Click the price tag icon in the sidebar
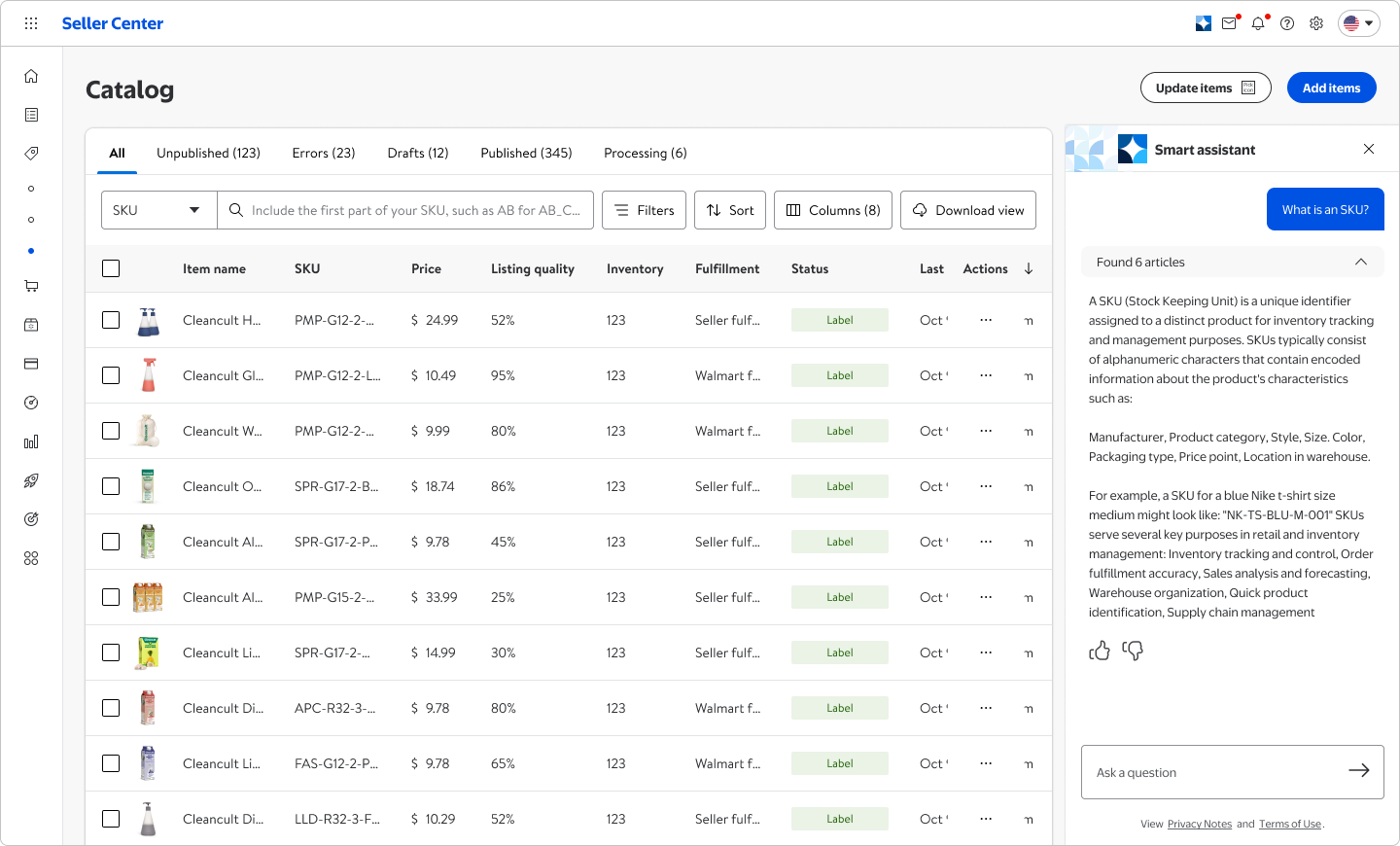Screen dimensions: 1400x846 pos(31,154)
